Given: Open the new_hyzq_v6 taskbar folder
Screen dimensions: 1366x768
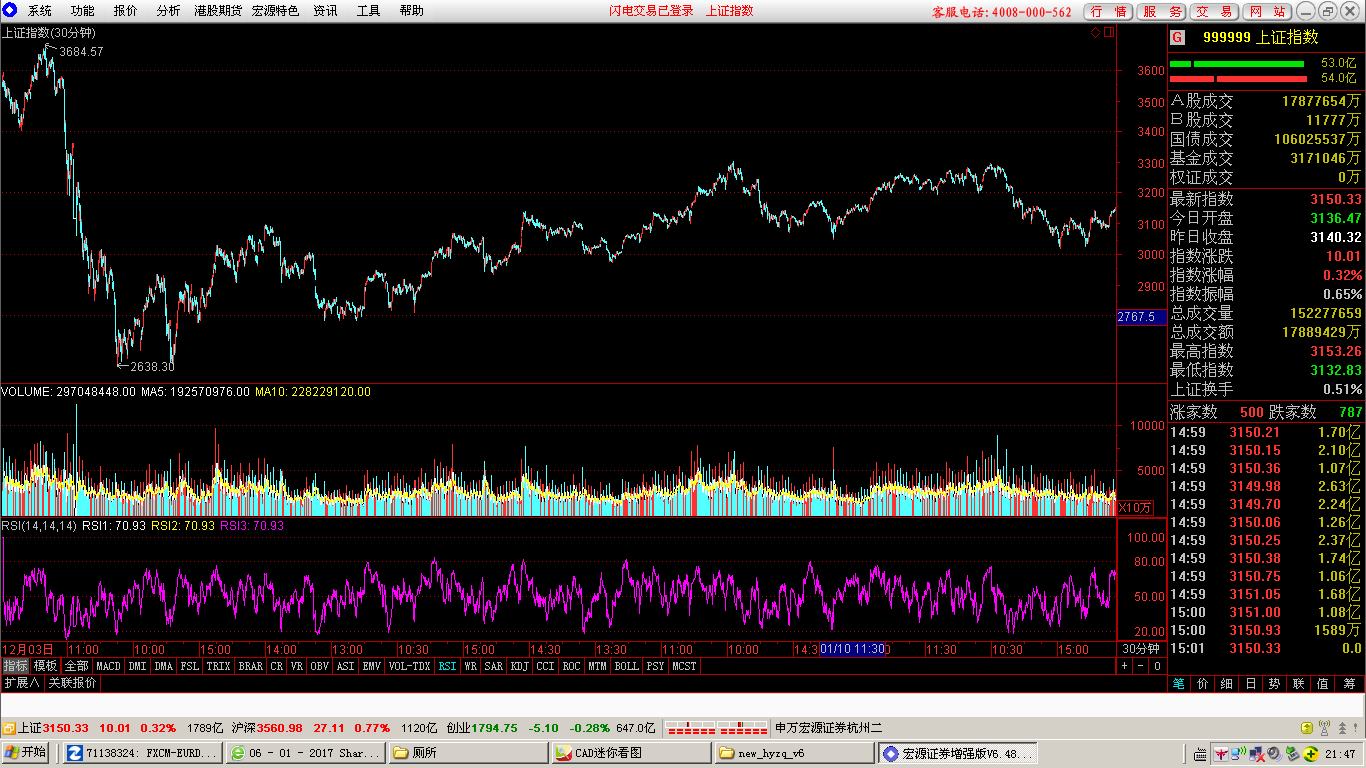Looking at the screenshot, I should click(793, 753).
